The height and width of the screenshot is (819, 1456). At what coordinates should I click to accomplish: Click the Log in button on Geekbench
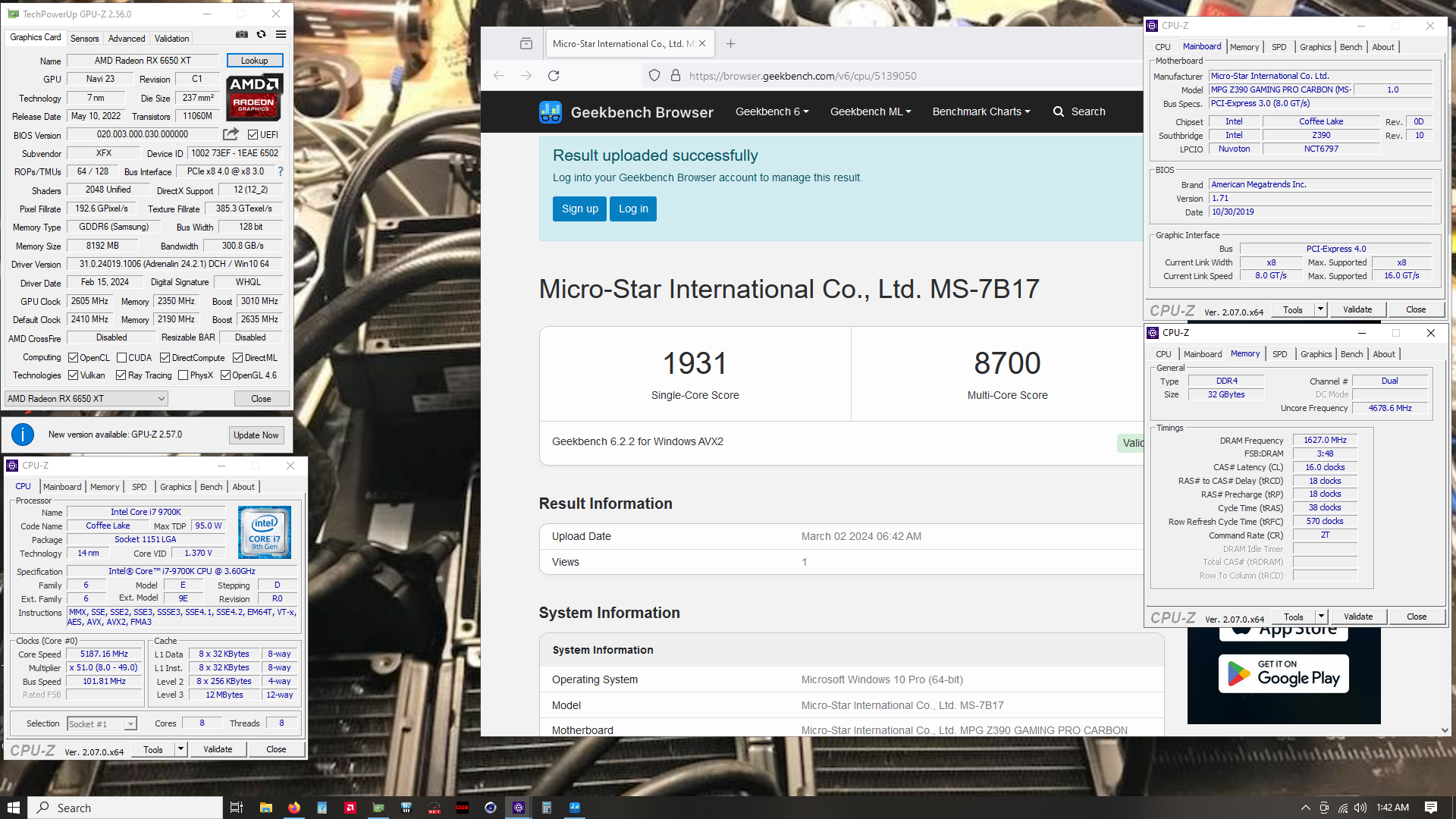[x=633, y=209]
